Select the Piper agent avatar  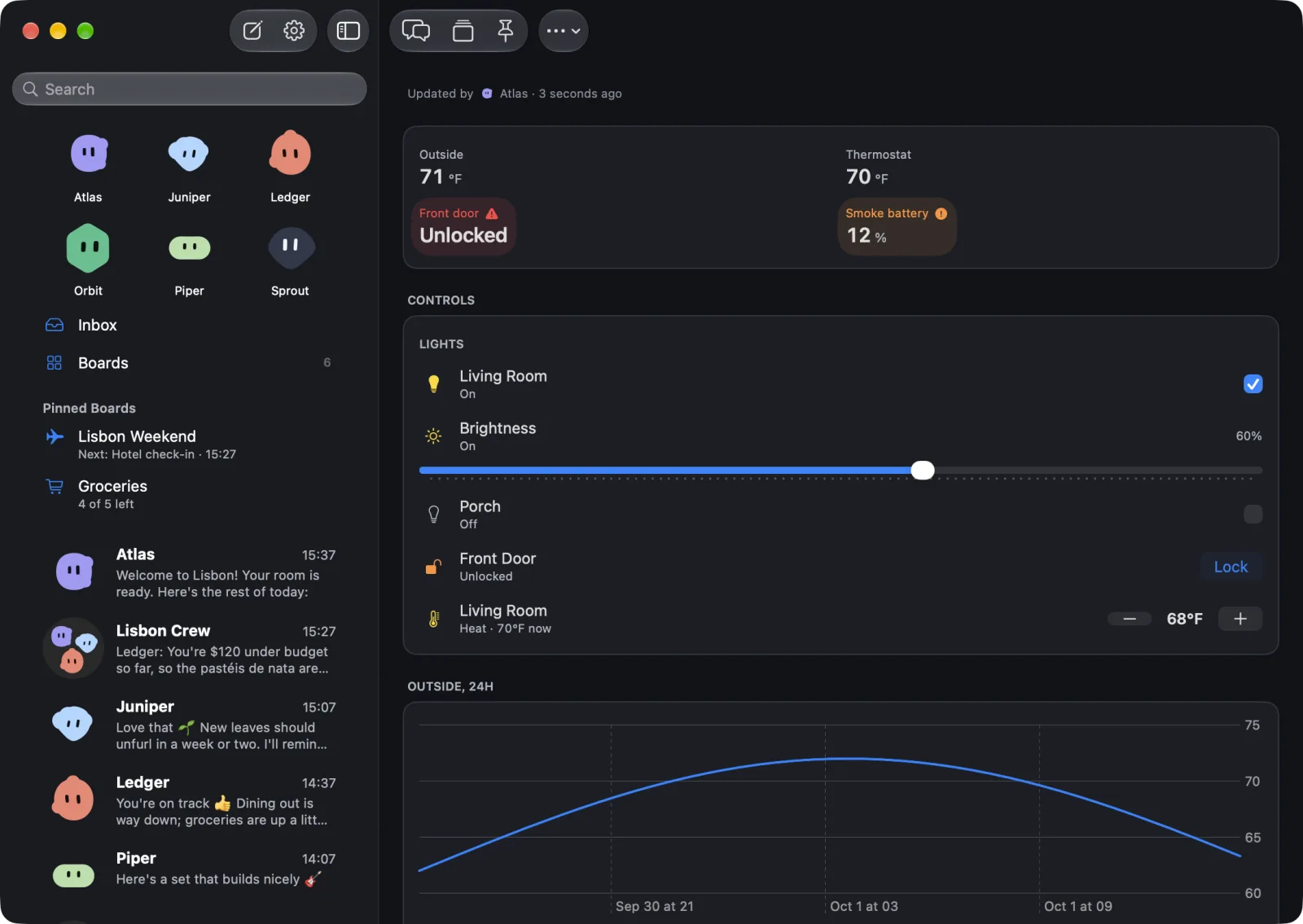tap(189, 247)
